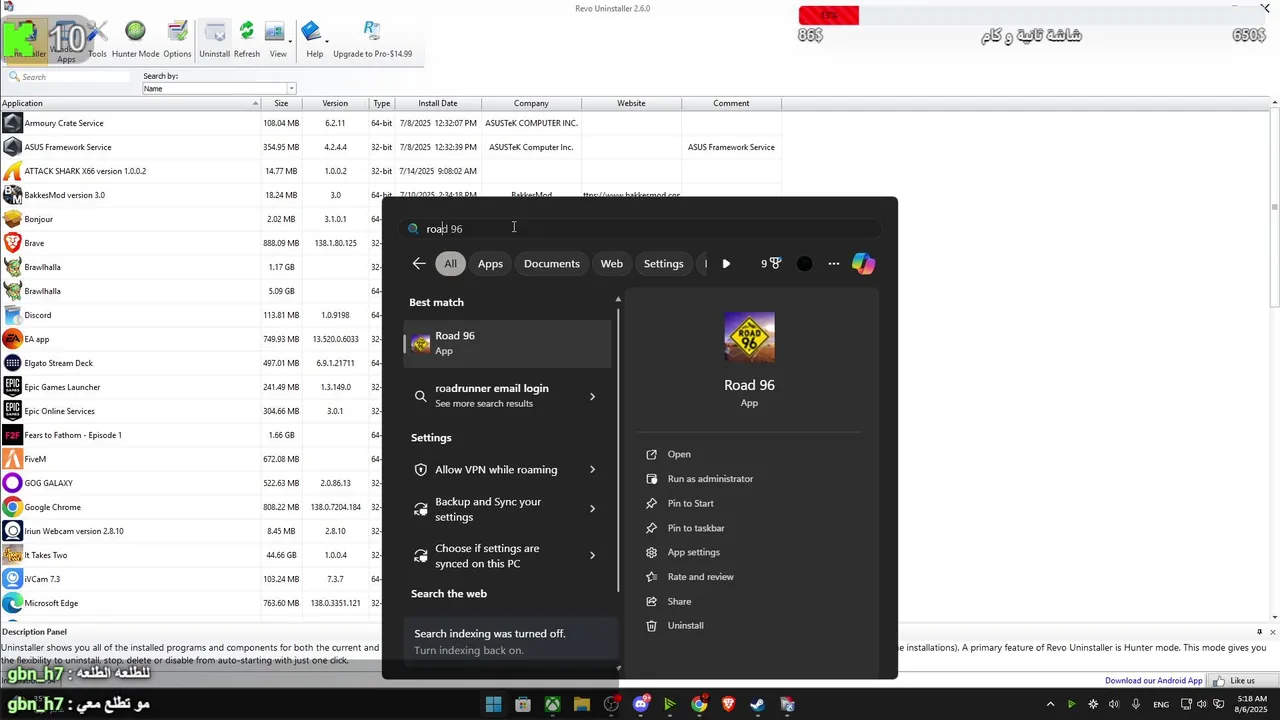Open the Tools toolbar item
Image resolution: width=1280 pixels, height=720 pixels.
point(97,40)
